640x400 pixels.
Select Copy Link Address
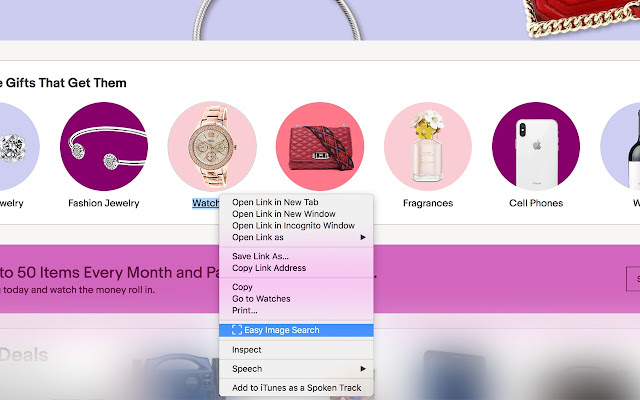click(296, 268)
